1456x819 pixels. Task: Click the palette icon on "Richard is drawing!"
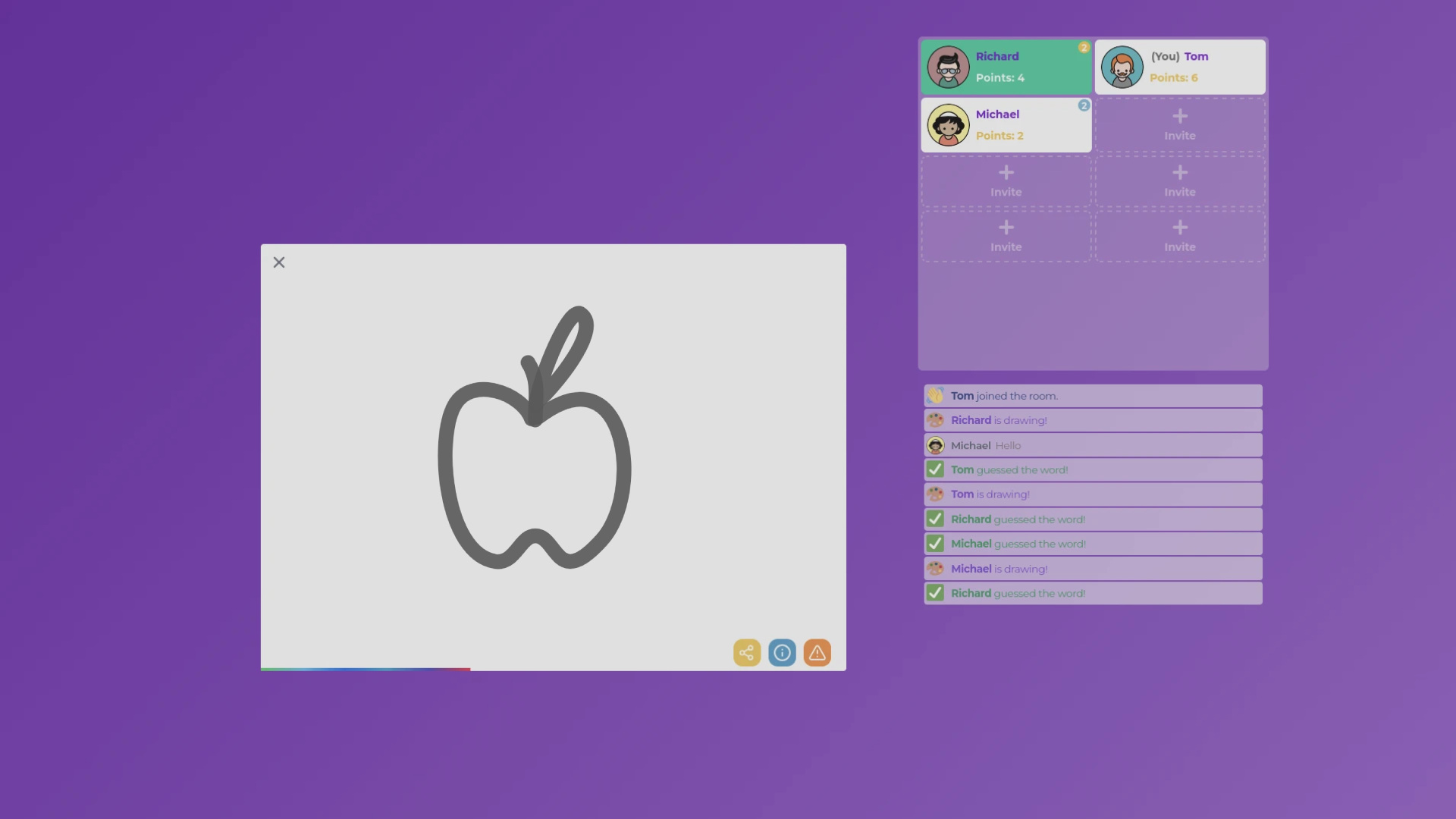936,419
